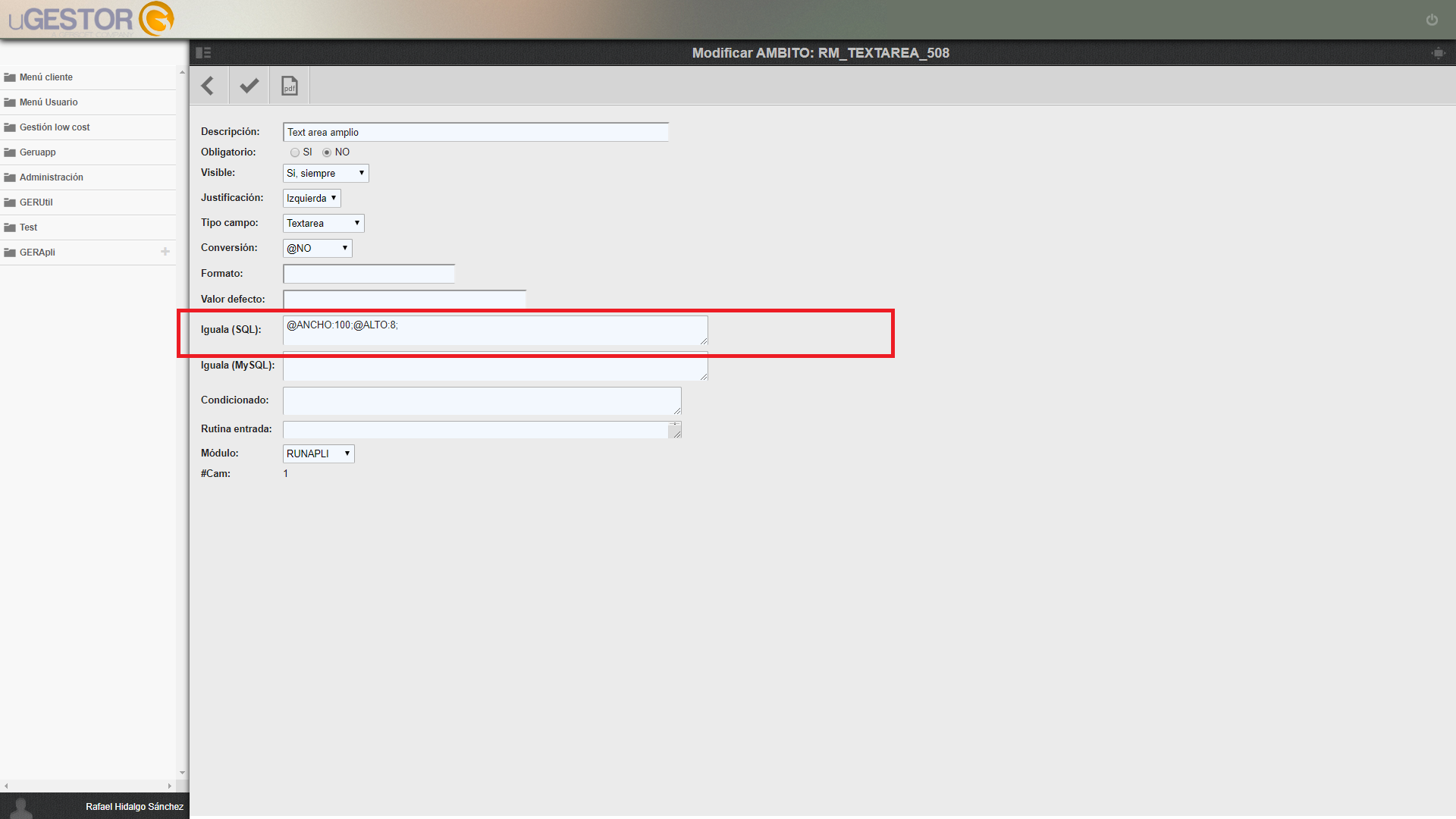Click sidebar scroll down arrow
The image size is (1456, 819).
(x=182, y=773)
